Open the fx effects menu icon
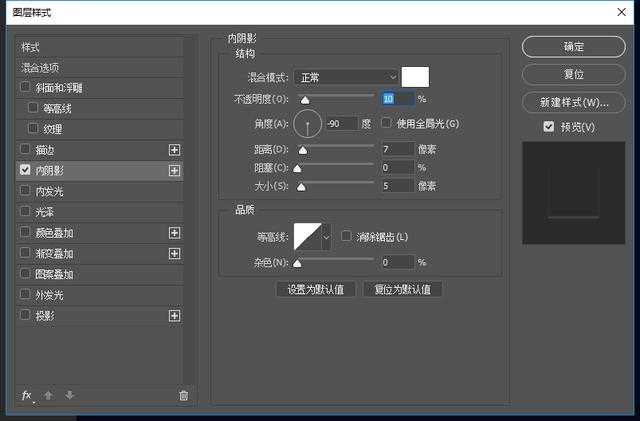 point(27,395)
